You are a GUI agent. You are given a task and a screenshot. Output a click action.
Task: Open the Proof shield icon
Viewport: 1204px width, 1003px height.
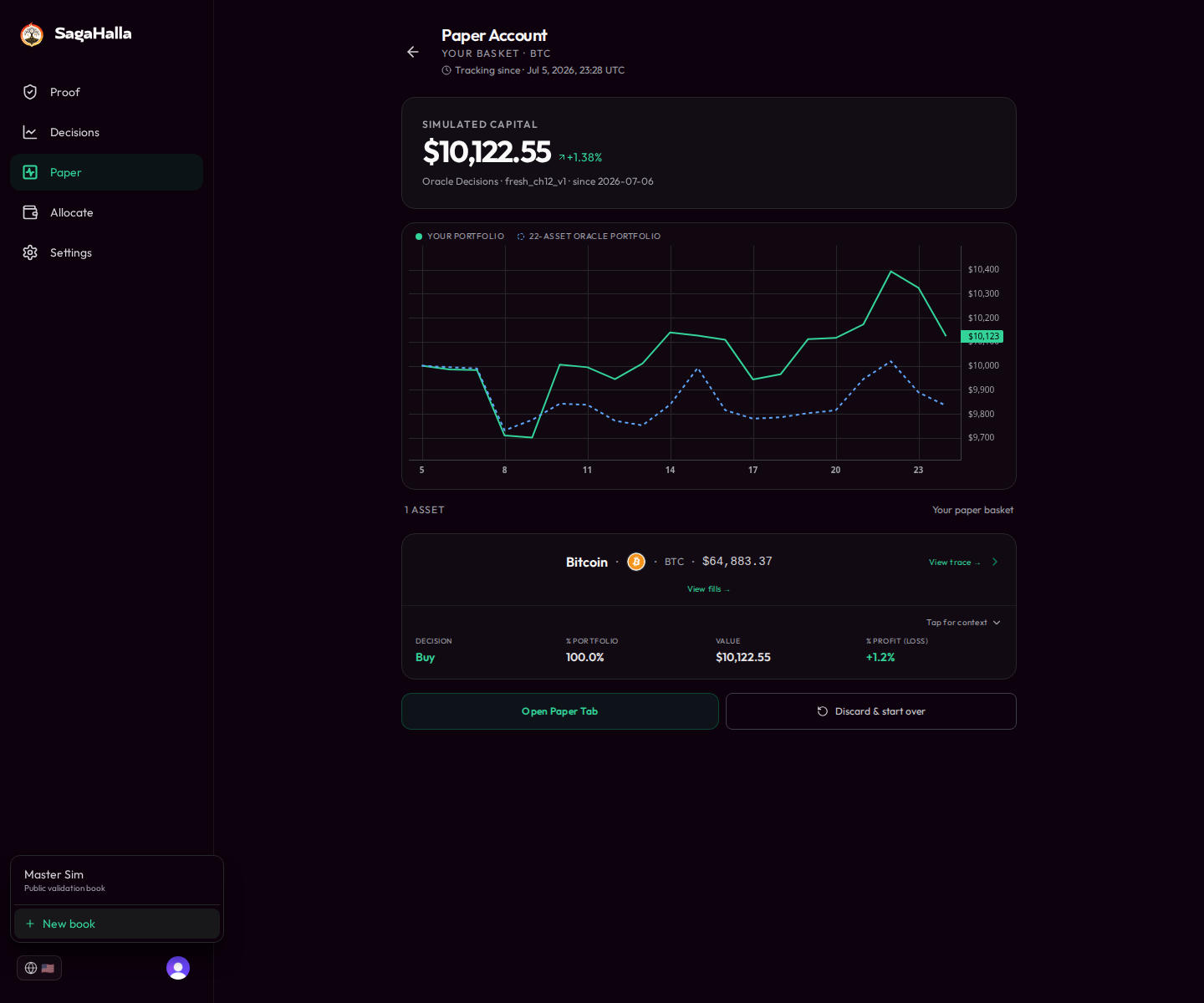(30, 92)
